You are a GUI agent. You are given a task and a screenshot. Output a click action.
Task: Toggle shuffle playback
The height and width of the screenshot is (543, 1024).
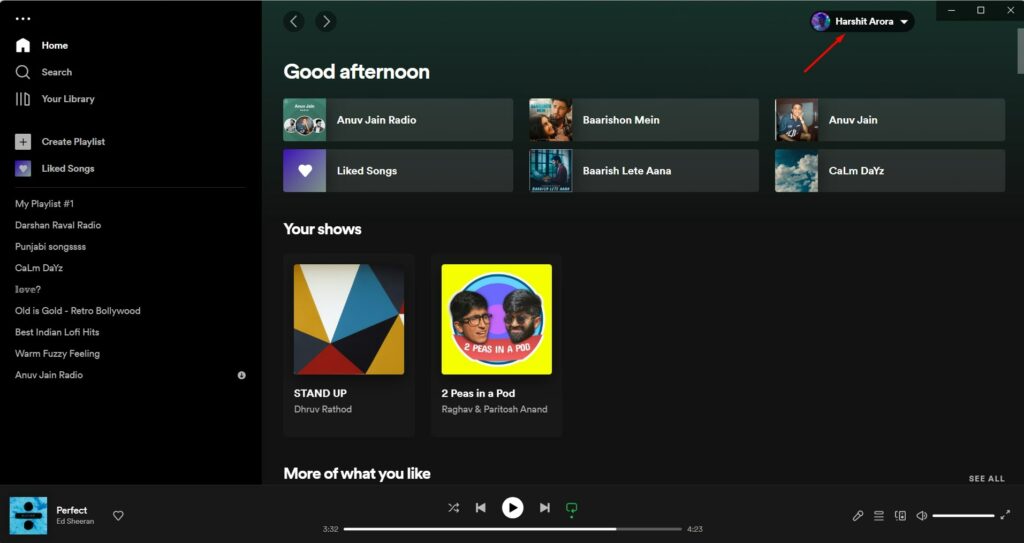tap(453, 508)
